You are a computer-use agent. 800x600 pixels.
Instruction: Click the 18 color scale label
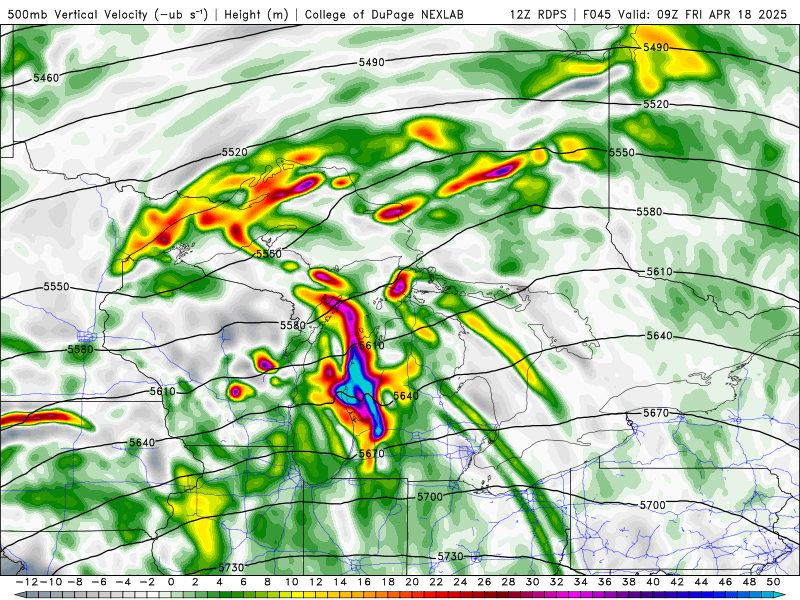tap(388, 582)
